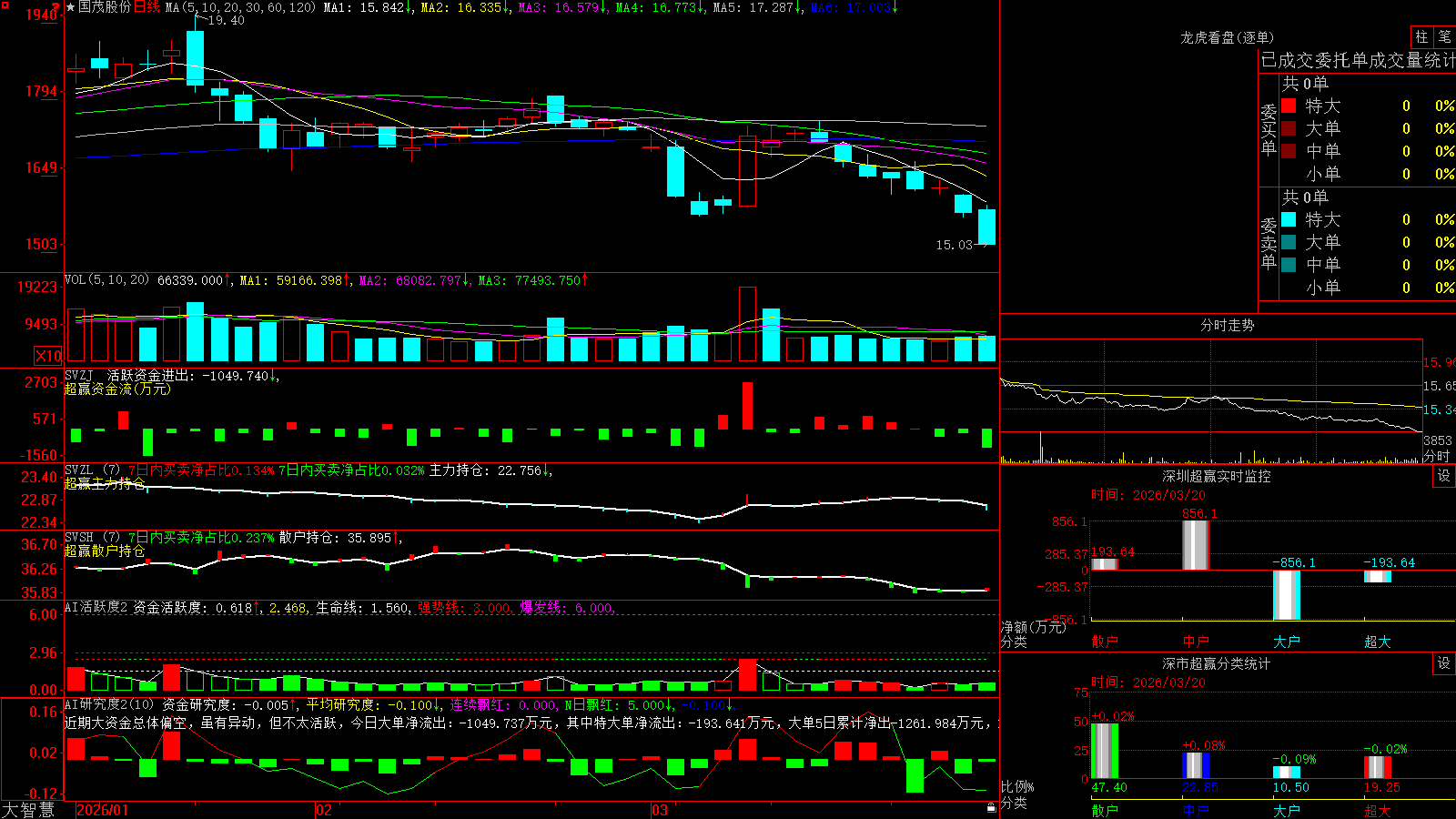The height and width of the screenshot is (819, 1456).
Task: Click the MA(5,10,20,30,60,120) indicator parameters
Action: point(240,7)
